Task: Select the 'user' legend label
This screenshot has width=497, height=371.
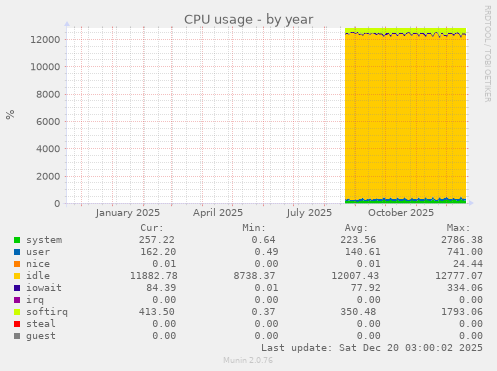Action: [x=38, y=252]
